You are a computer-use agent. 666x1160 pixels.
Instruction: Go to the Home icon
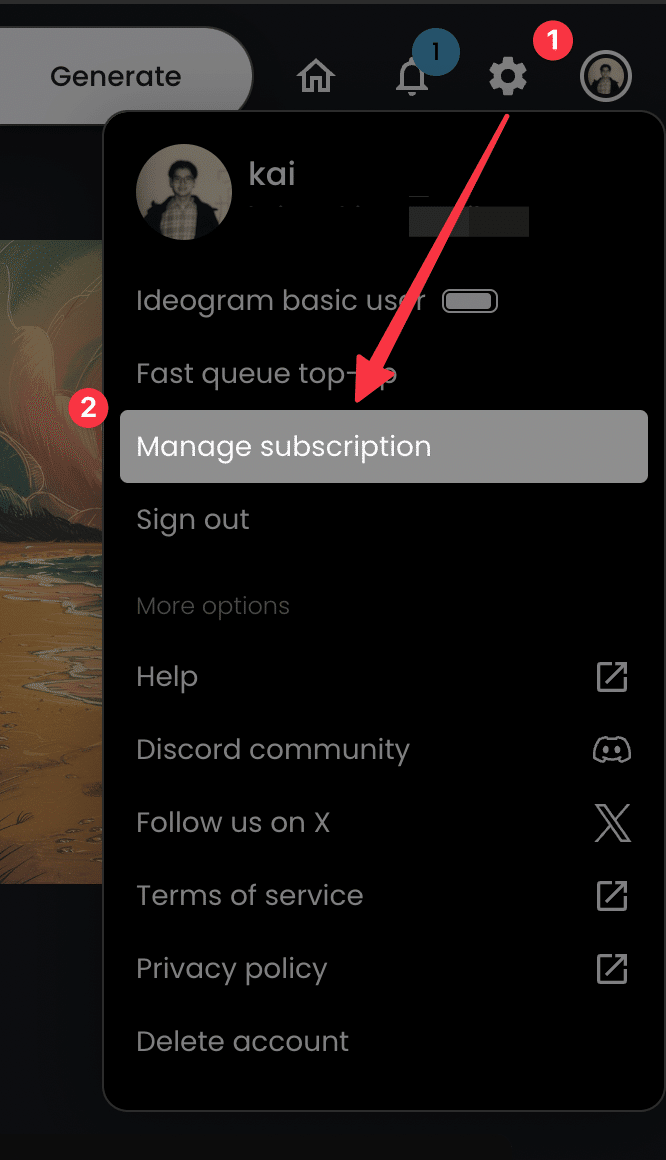tap(316, 76)
